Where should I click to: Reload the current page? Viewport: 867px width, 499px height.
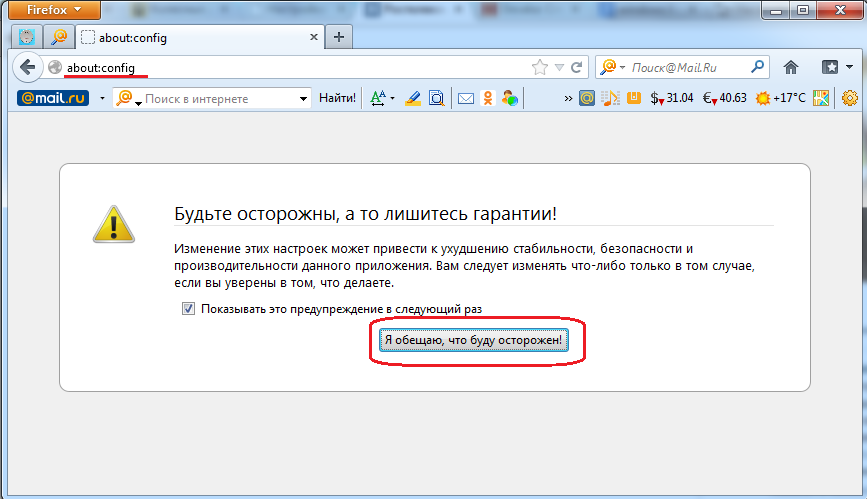pyautogui.click(x=576, y=67)
